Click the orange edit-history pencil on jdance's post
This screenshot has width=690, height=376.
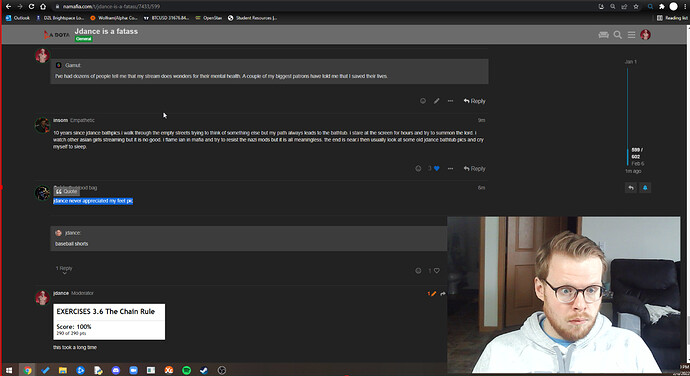432,294
